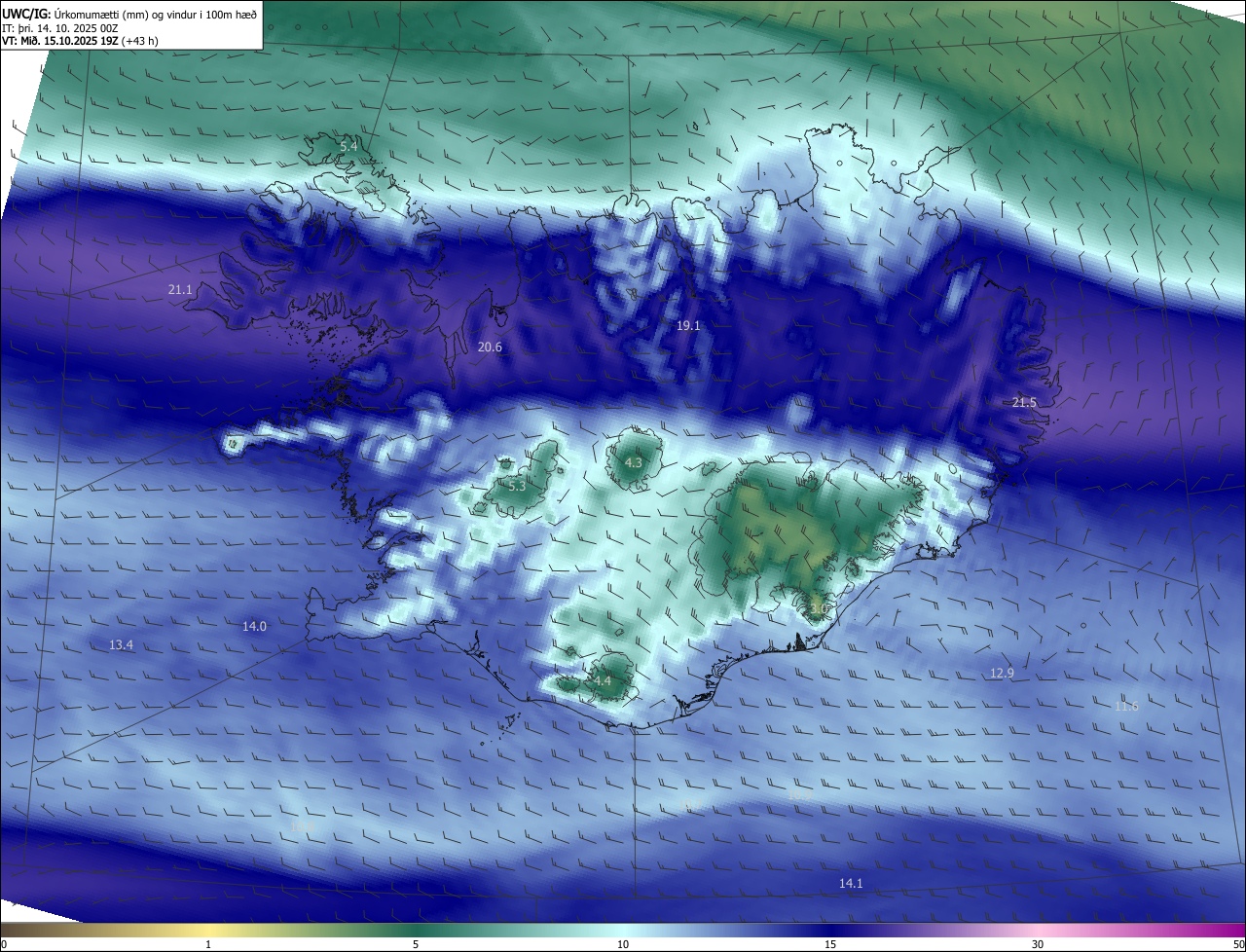1246x952 pixels.
Task: Click the 30 tick label on the colorbar
Action: [x=1038, y=944]
